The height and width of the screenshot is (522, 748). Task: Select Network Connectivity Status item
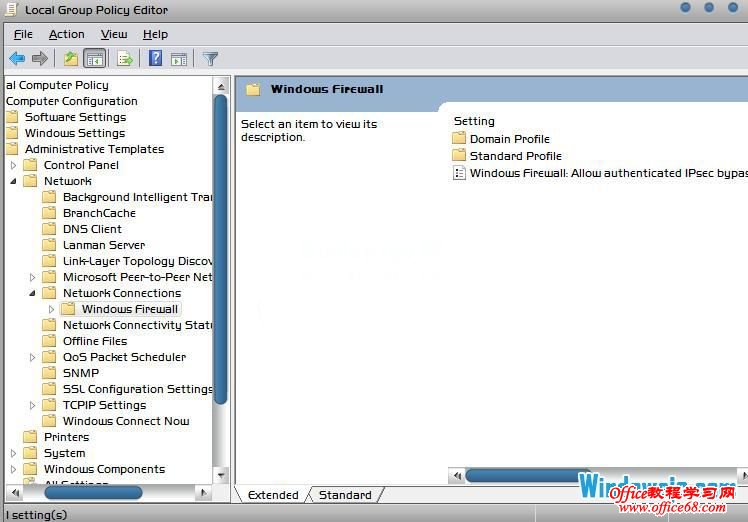137,325
